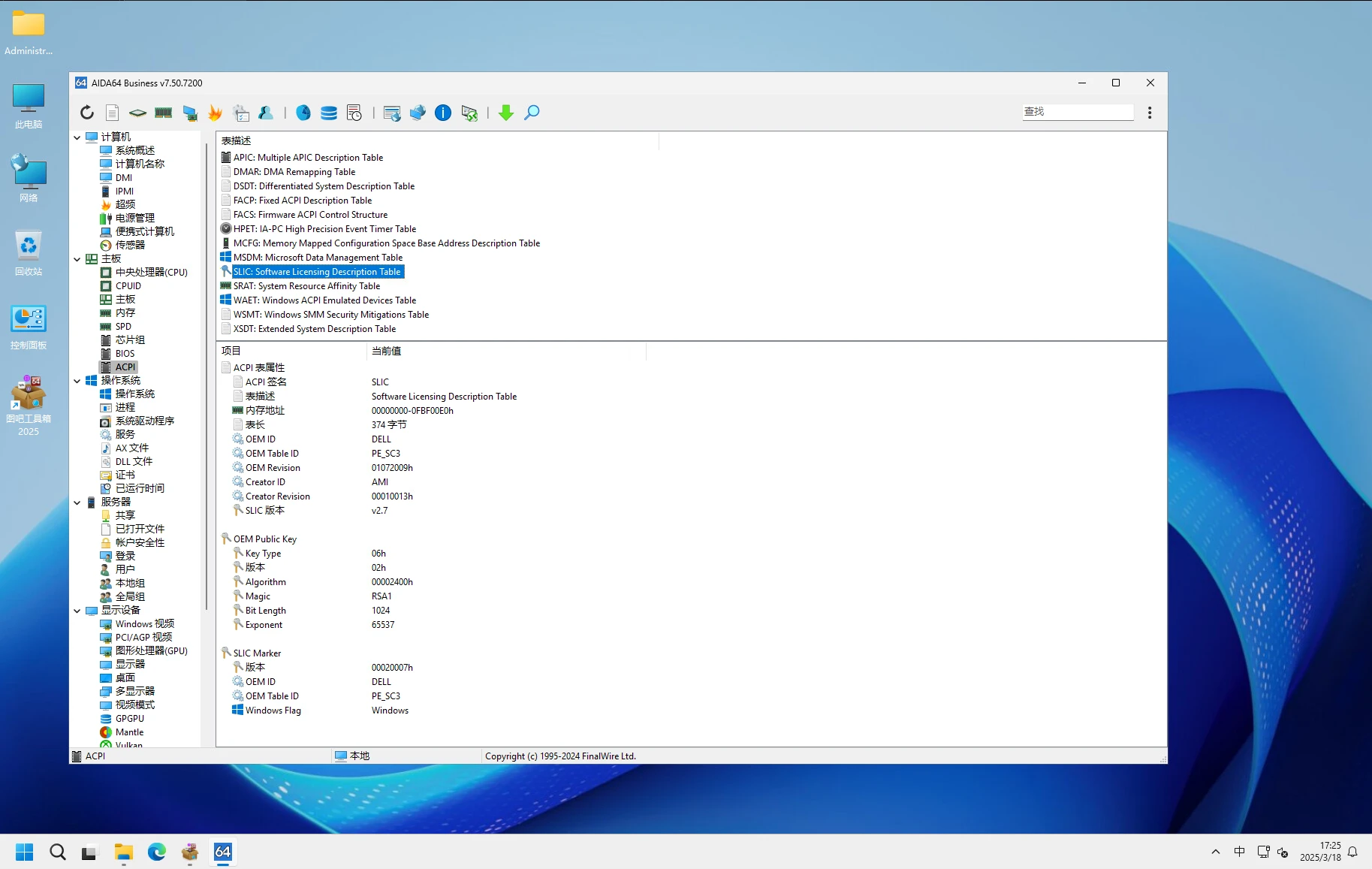Focus the 查找 search field
The height and width of the screenshot is (869, 1372).
click(x=1078, y=111)
